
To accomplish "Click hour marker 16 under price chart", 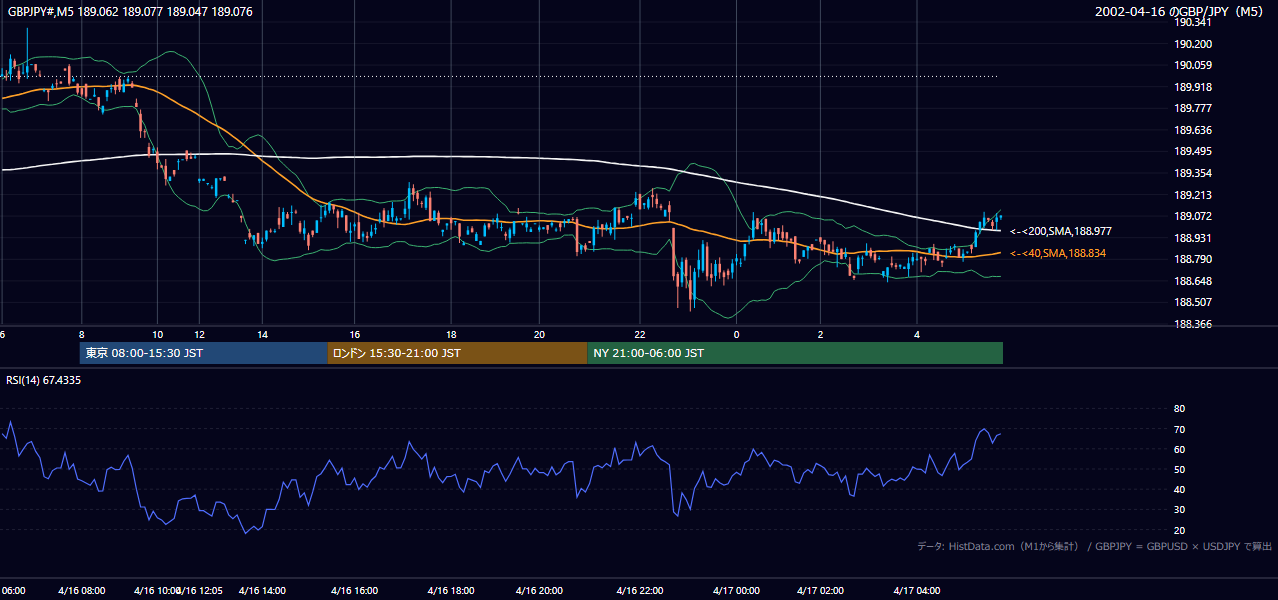I will [355, 334].
